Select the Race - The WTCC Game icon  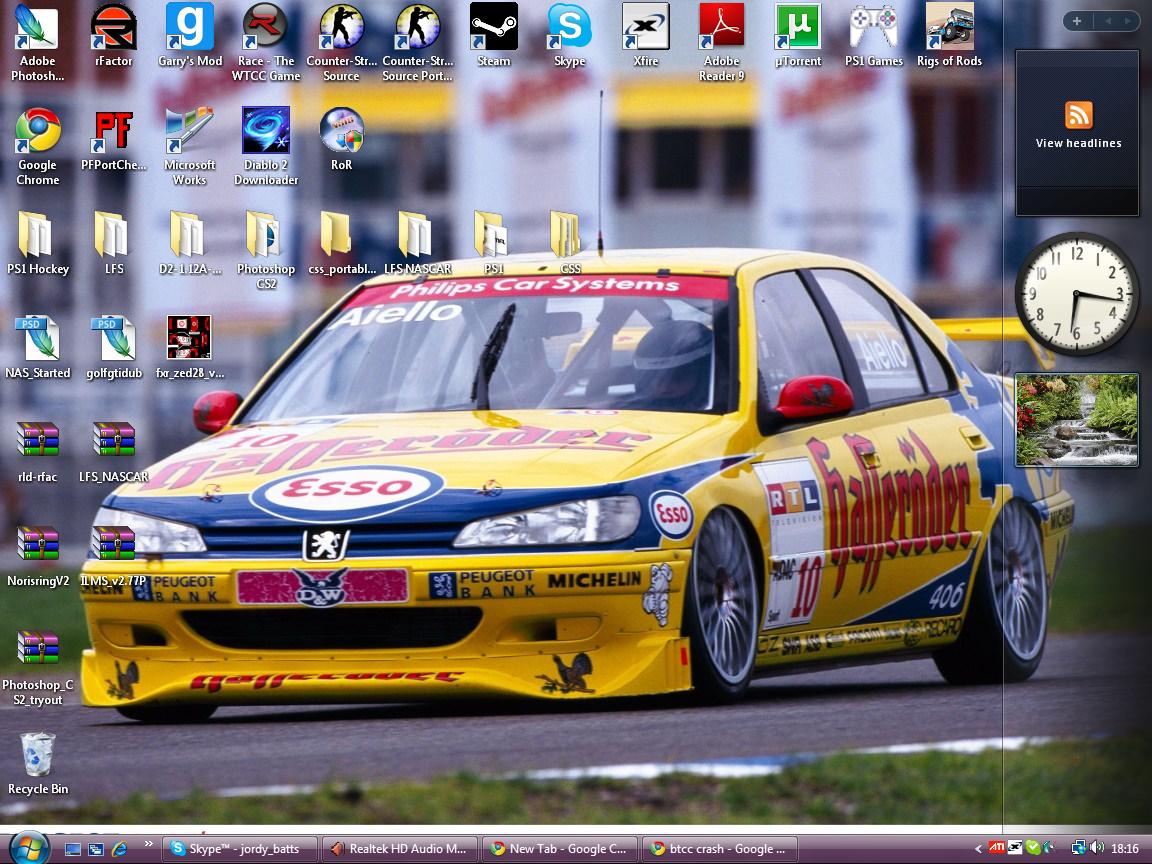click(x=265, y=43)
